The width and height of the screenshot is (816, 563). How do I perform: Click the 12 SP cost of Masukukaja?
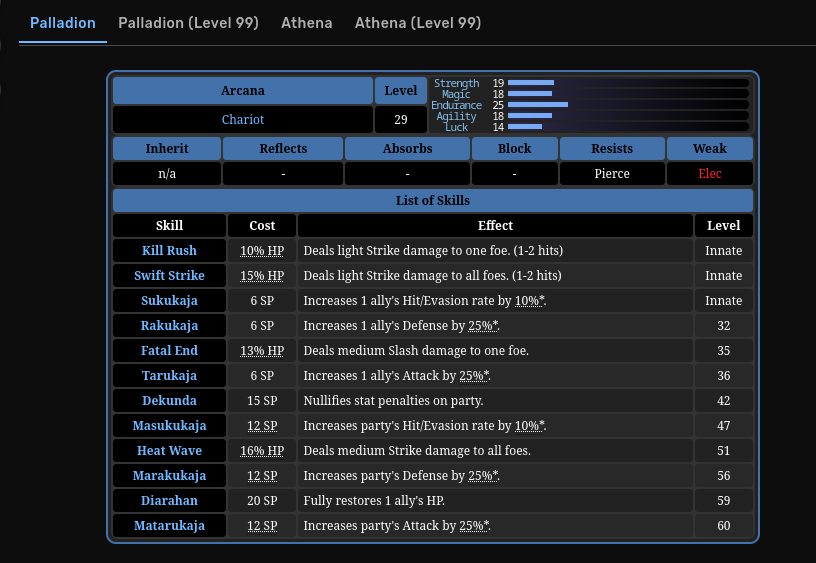[x=262, y=426]
